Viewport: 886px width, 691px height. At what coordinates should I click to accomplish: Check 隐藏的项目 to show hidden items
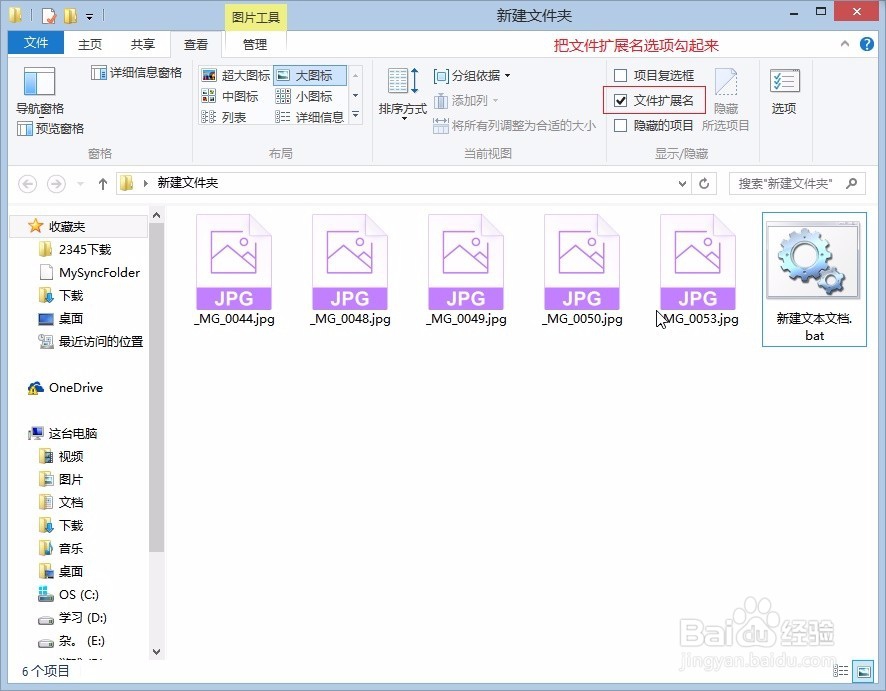(620, 126)
